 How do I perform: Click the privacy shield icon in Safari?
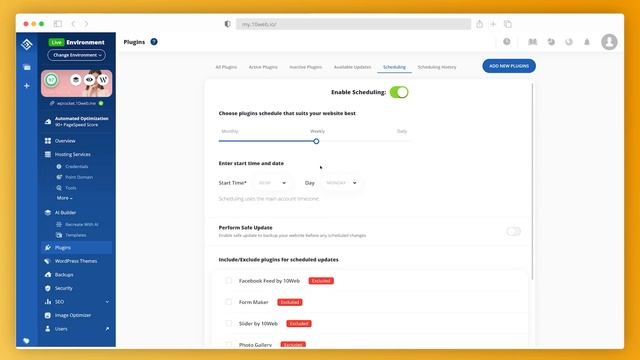pyautogui.click(x=228, y=24)
